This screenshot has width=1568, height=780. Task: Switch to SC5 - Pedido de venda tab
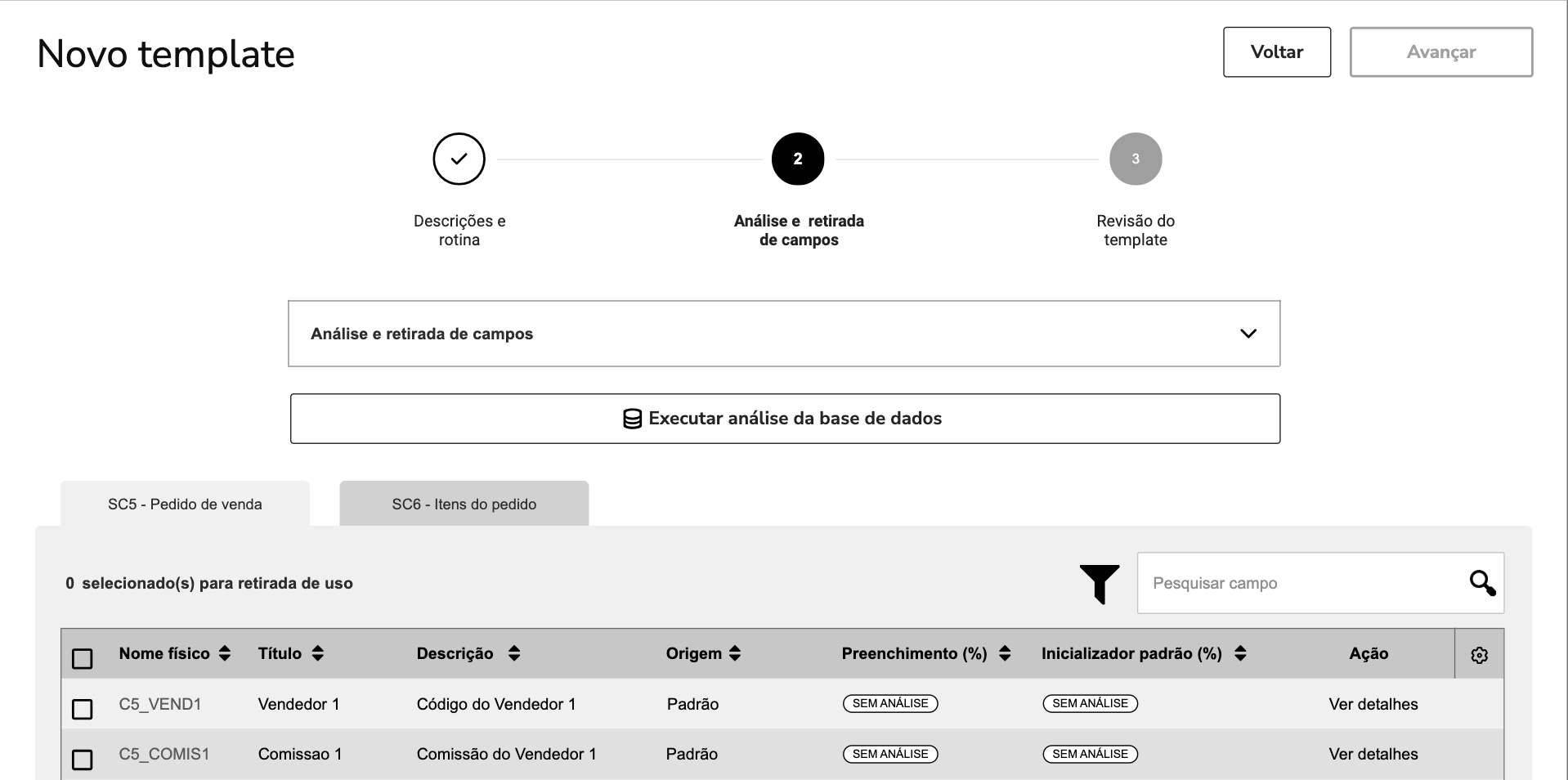pyautogui.click(x=185, y=504)
